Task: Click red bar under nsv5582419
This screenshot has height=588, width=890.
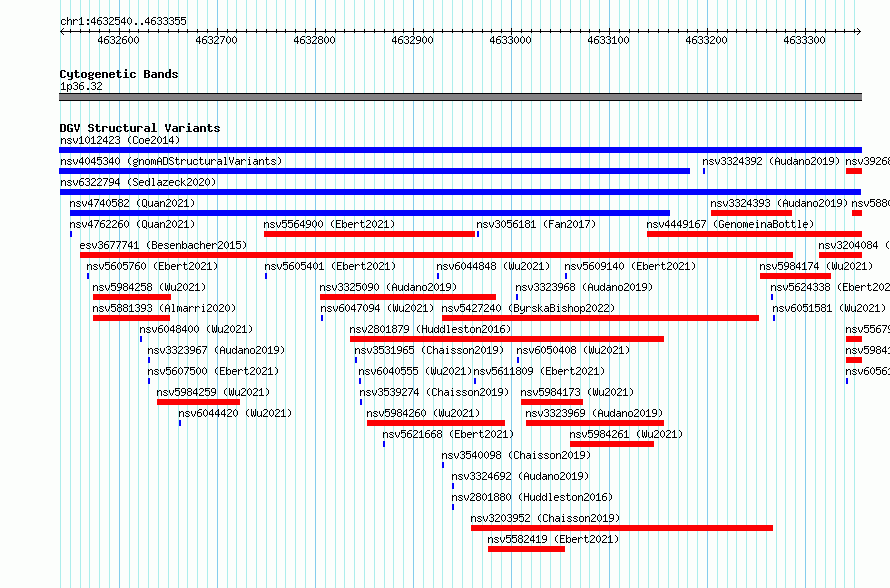Action: 527,549
